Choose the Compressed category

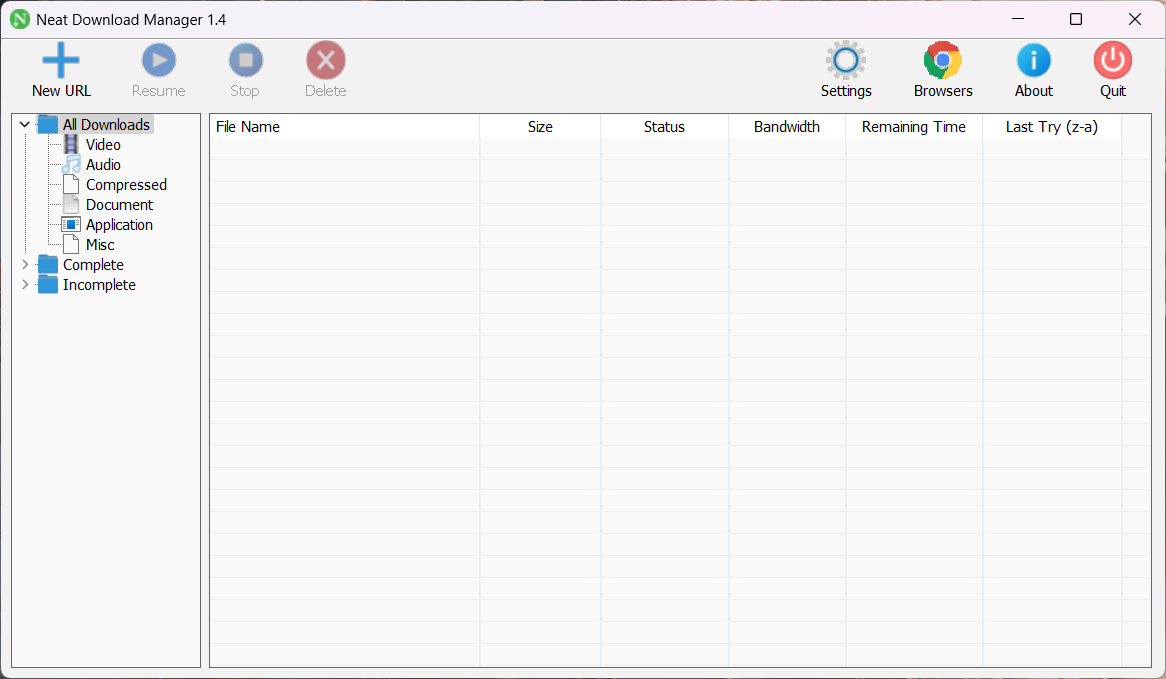click(125, 185)
